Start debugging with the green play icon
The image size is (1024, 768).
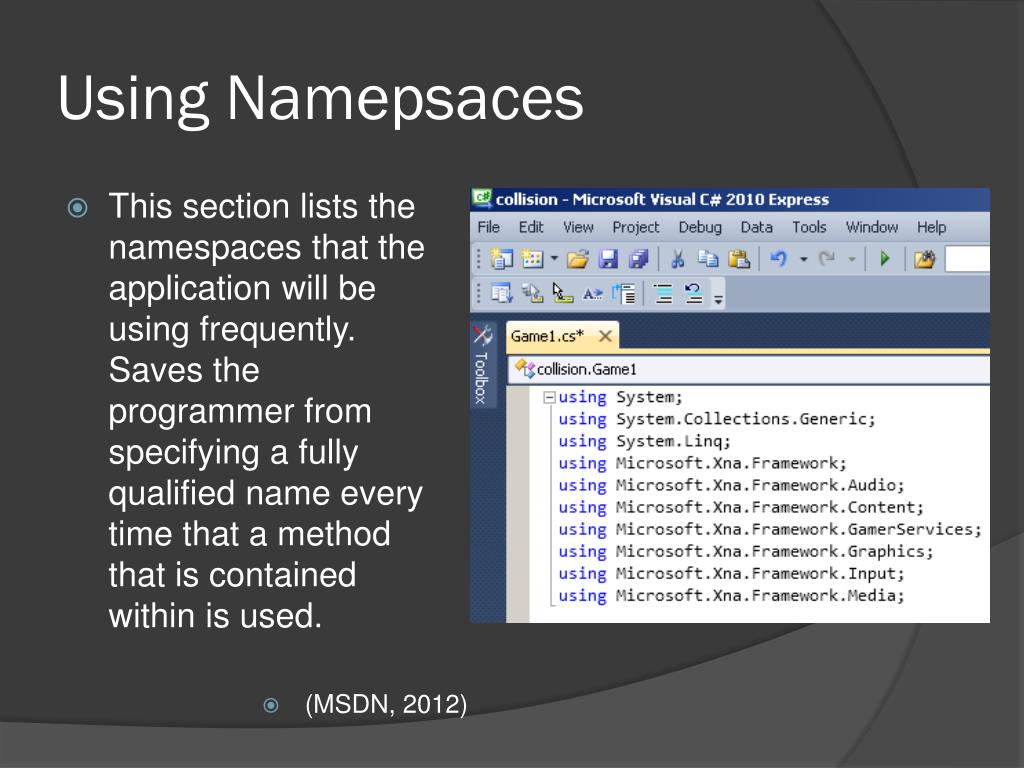click(885, 259)
